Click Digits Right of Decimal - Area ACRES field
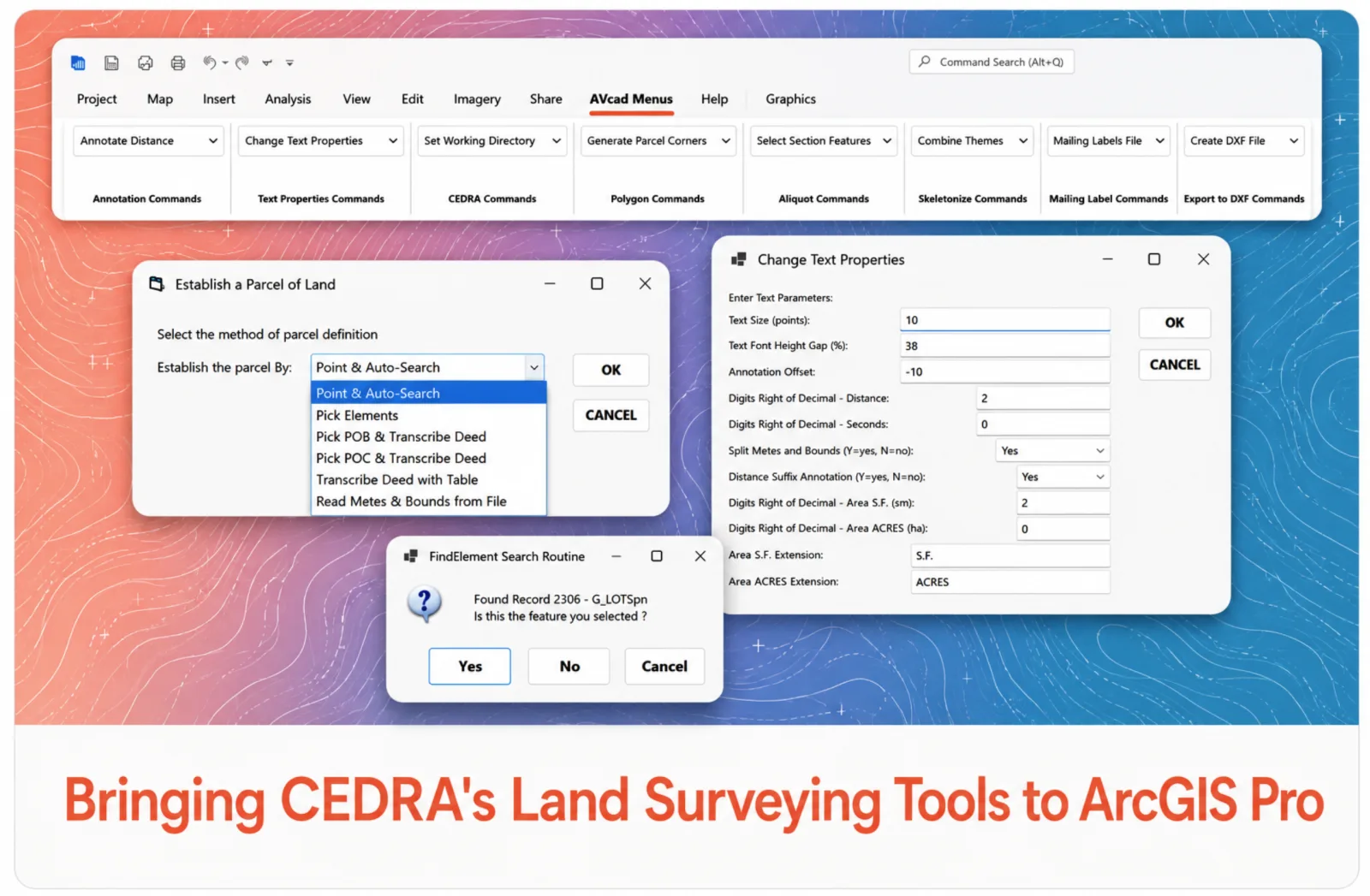The image size is (1370, 896). click(1063, 529)
